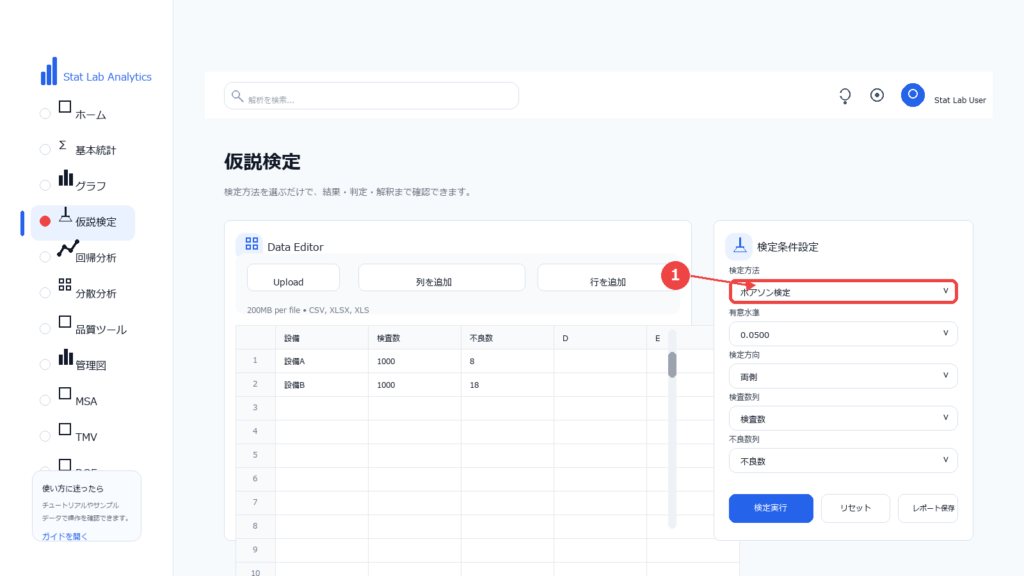Click 設備A's 検査数 cell 1000
This screenshot has width=1024, height=576.
[x=414, y=361]
